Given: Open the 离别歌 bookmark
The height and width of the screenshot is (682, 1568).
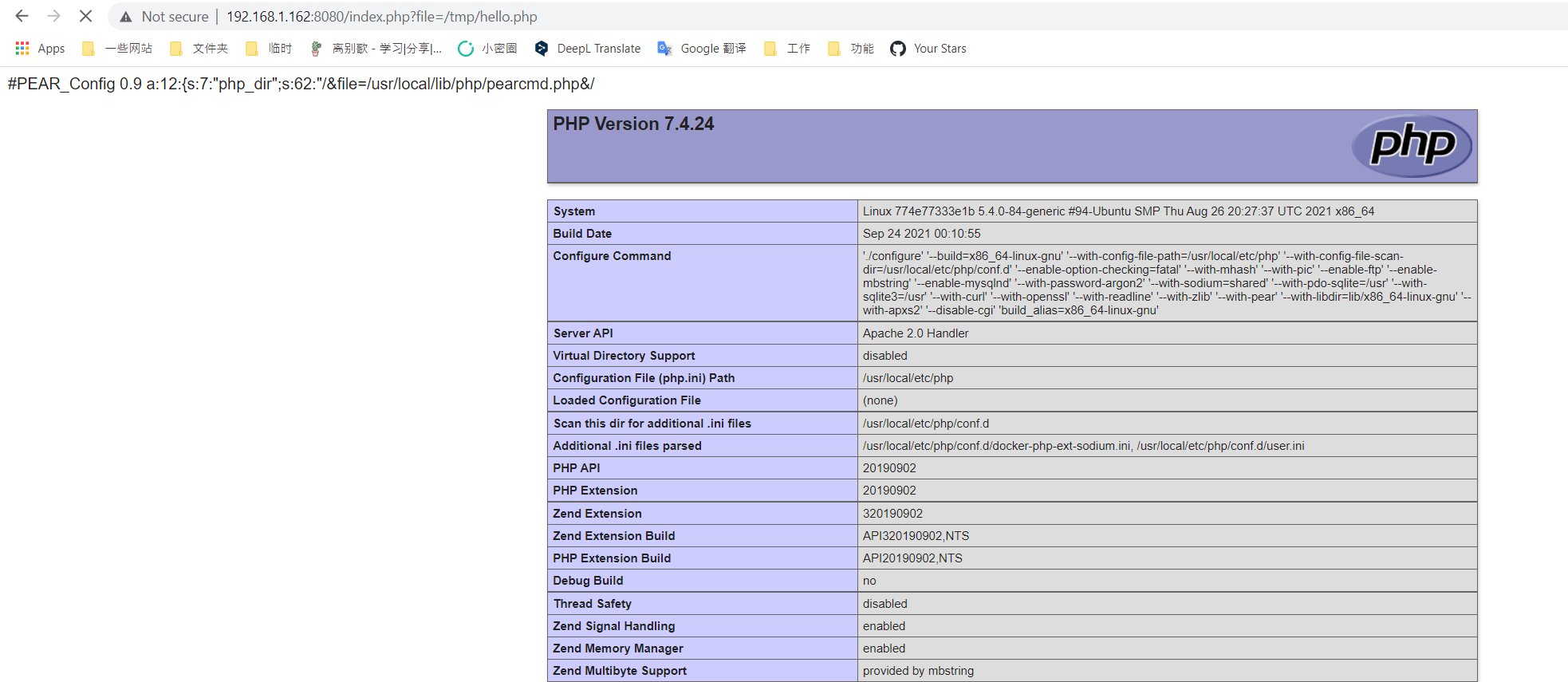Looking at the screenshot, I should click(376, 49).
